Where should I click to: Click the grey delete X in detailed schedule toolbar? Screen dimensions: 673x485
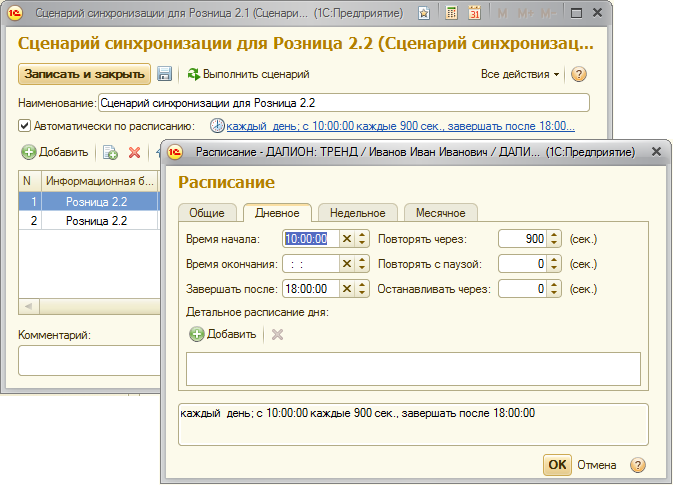coord(277,334)
